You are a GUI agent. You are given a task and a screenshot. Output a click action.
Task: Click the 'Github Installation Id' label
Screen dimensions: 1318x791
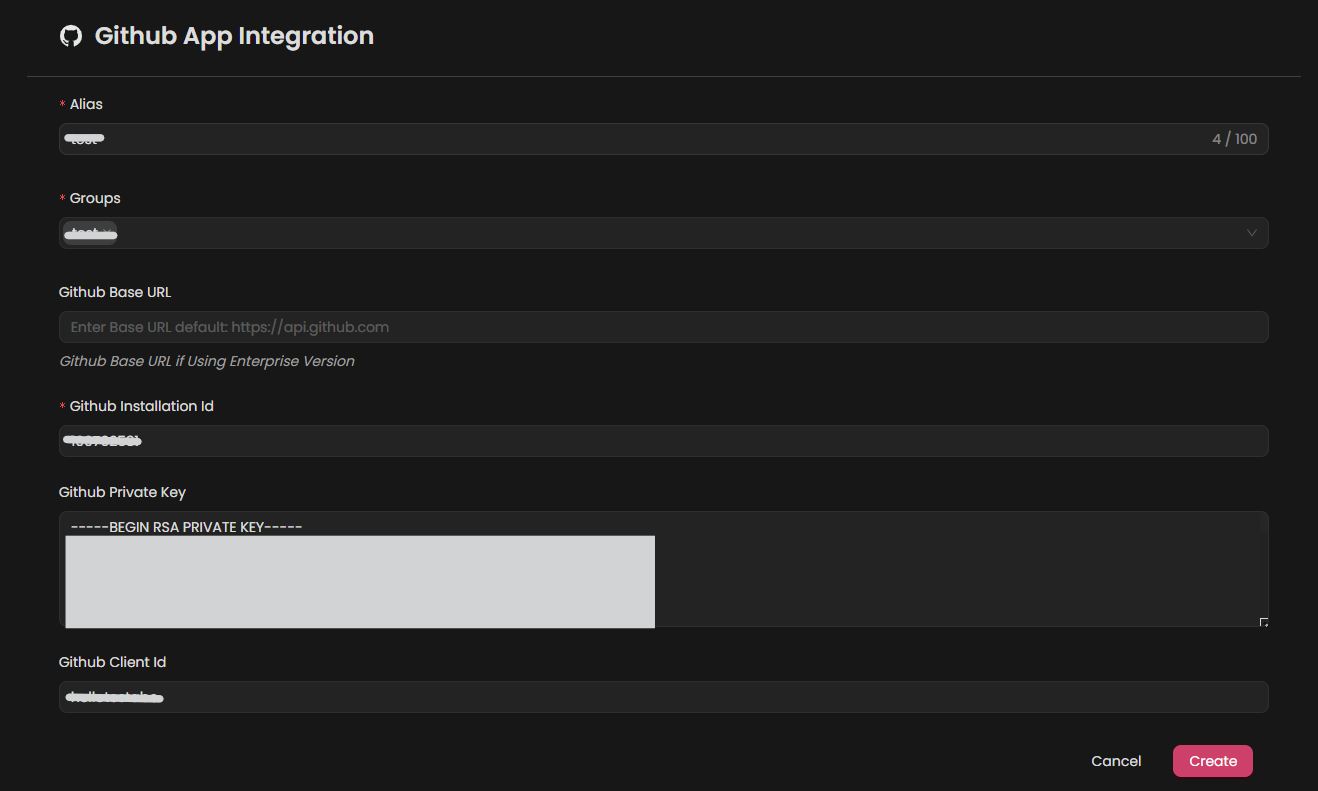[x=141, y=406]
